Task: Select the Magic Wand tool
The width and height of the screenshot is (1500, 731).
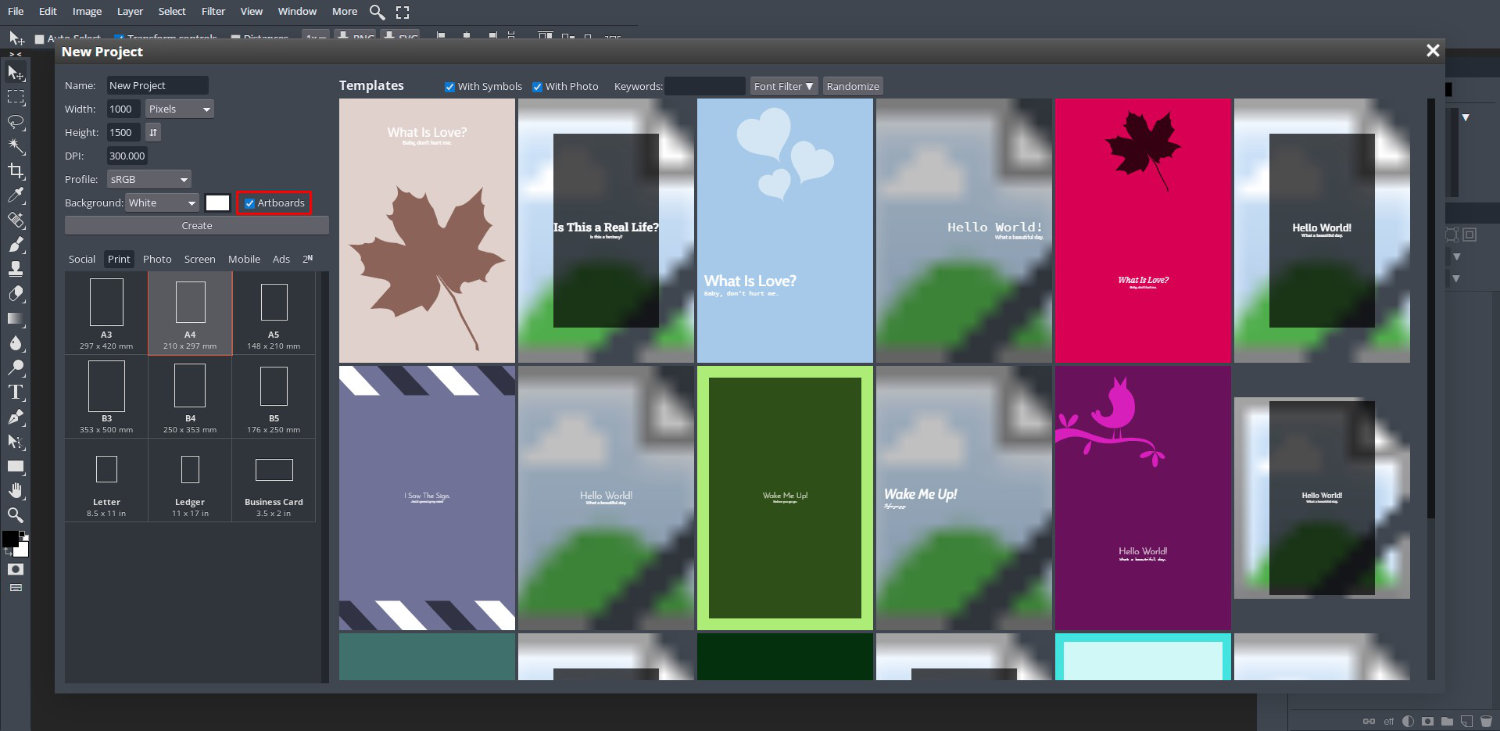Action: coord(16,146)
